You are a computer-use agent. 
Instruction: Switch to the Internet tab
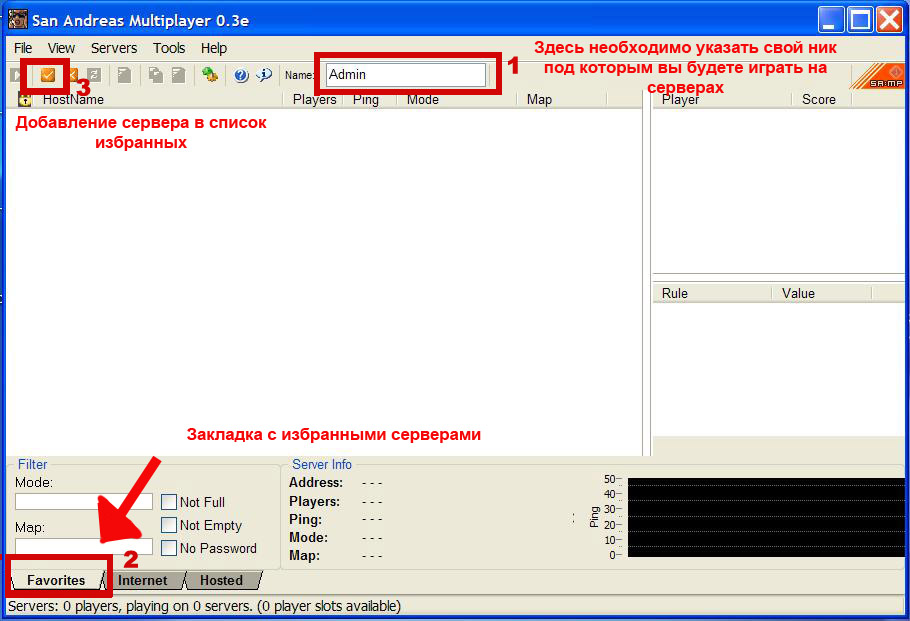pos(143,580)
